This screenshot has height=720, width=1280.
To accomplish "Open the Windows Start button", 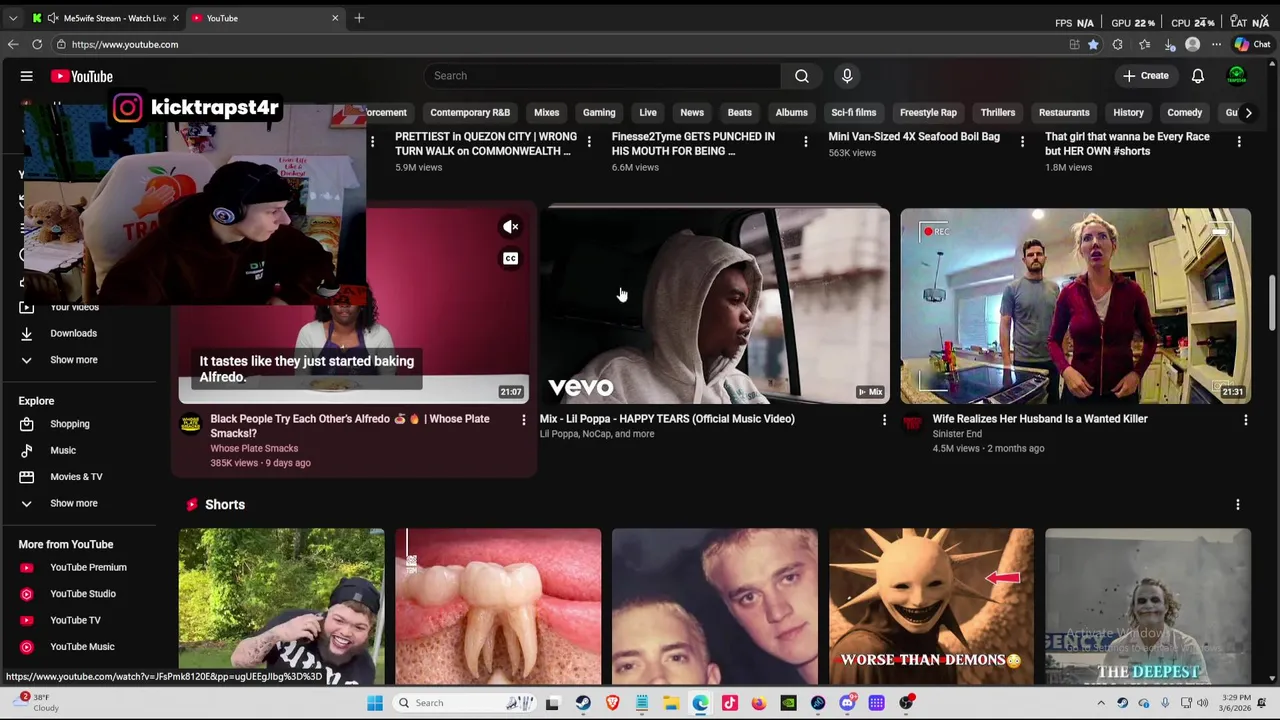I will [375, 703].
